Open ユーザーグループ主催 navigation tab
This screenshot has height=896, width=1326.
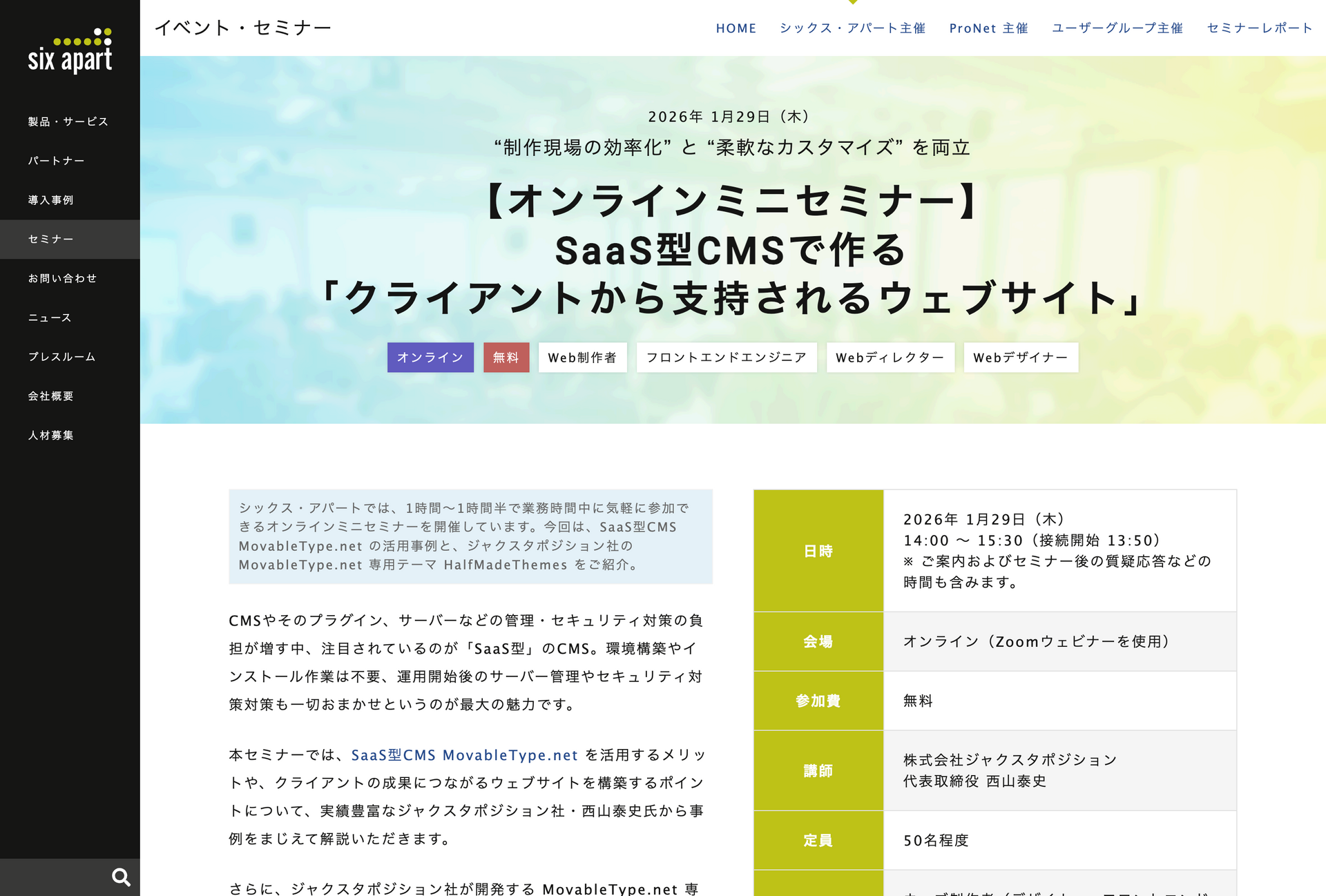click(1117, 28)
